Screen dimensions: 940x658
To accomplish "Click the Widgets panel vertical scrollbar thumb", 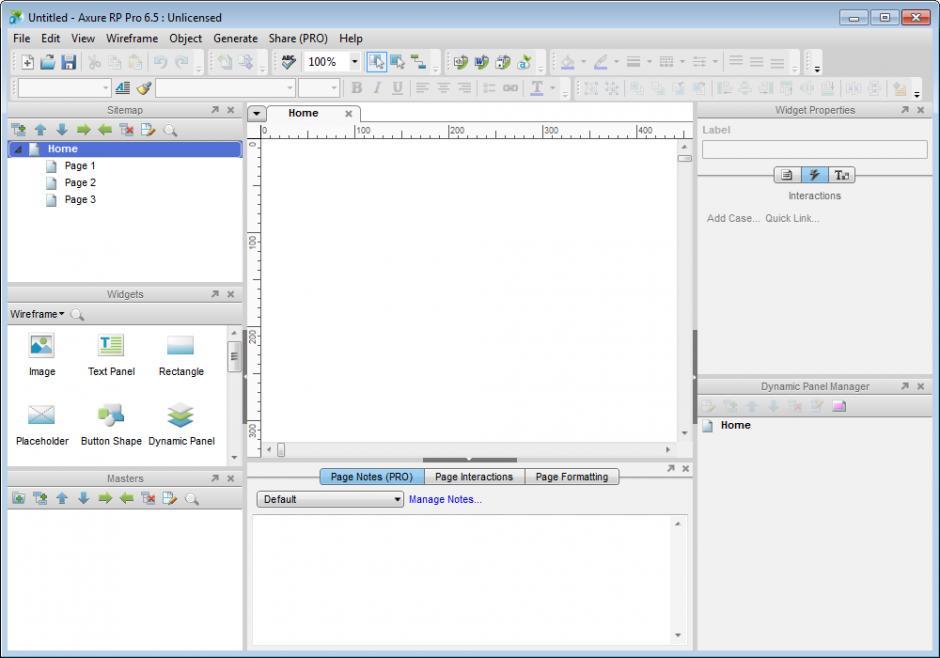I will [234, 356].
